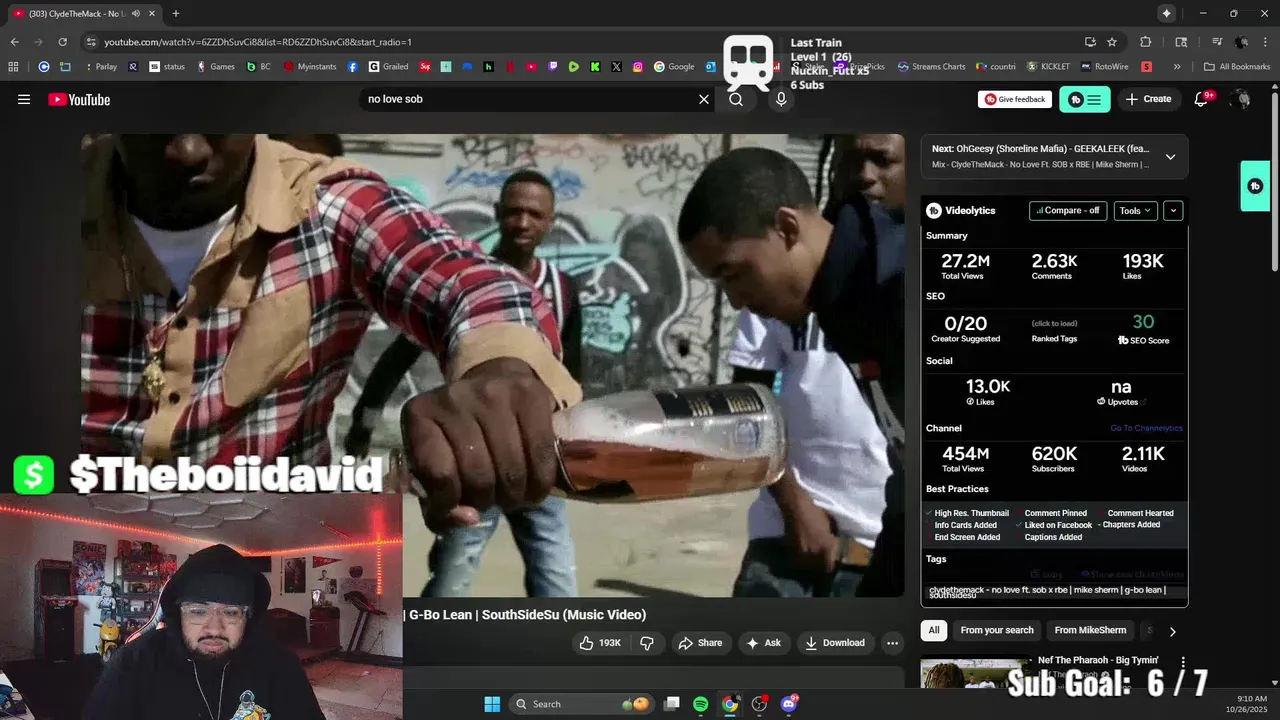1280x720 pixels.
Task: Select the All filter chip
Action: 934,630
